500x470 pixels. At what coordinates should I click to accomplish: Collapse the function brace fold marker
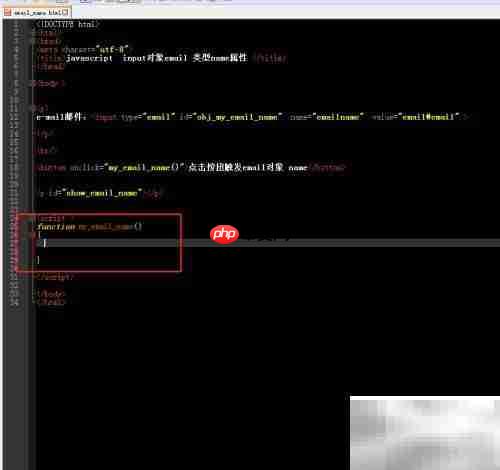click(x=33, y=235)
